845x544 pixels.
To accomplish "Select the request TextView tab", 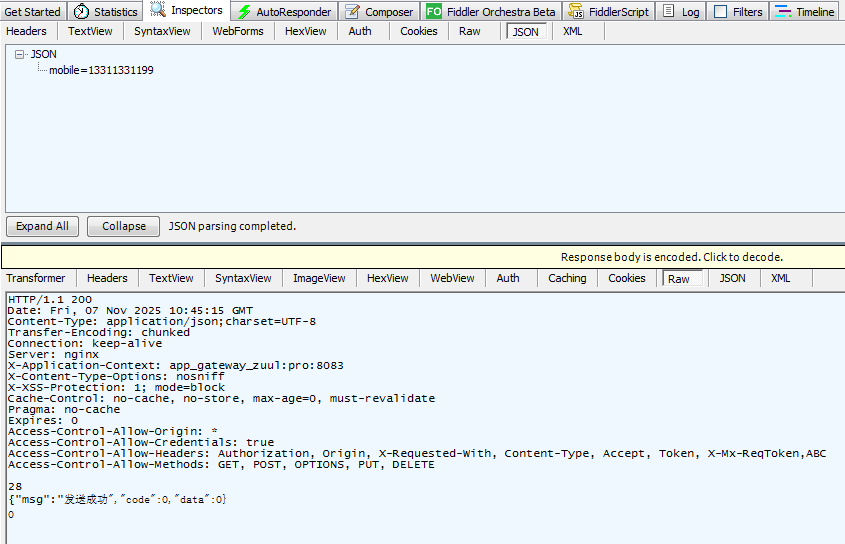I will point(90,31).
